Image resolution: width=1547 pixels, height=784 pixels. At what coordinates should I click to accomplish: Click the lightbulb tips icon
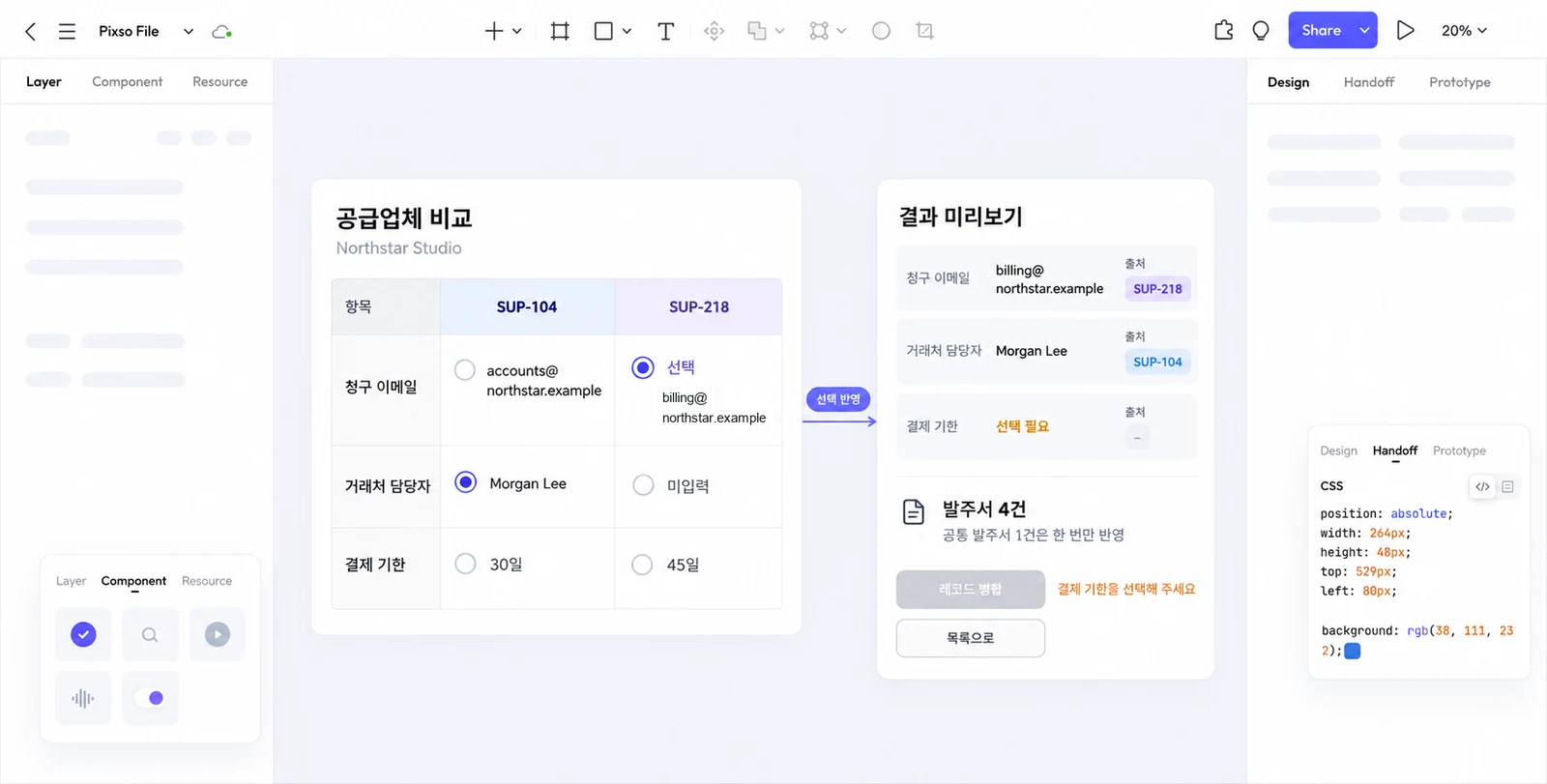[1261, 31]
